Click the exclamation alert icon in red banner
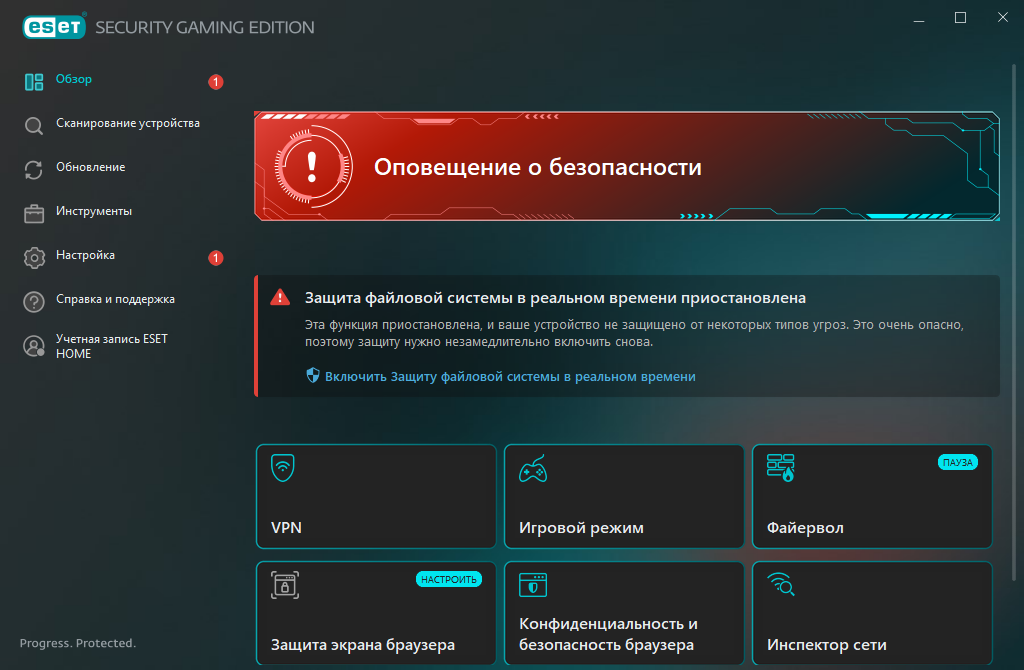 pos(312,167)
